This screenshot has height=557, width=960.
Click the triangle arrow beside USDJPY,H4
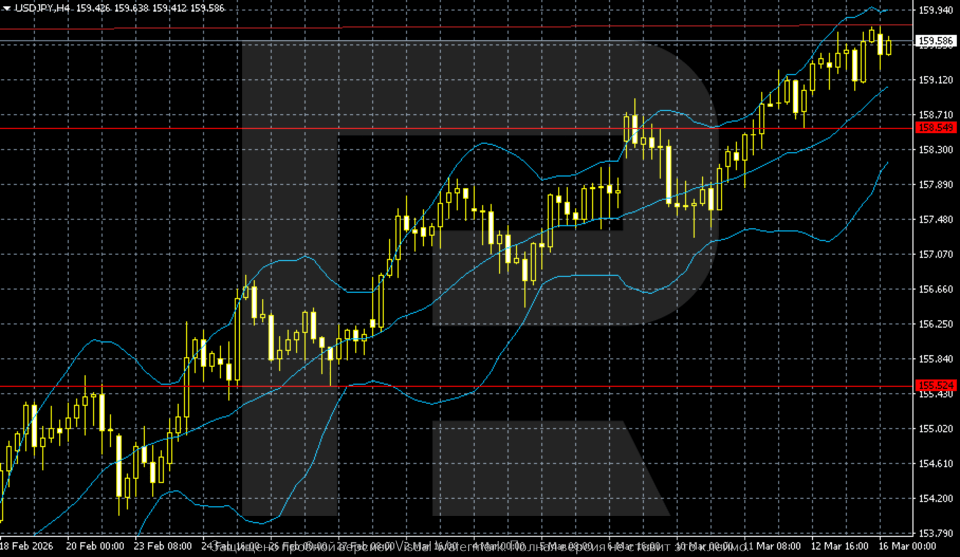pos(6,7)
